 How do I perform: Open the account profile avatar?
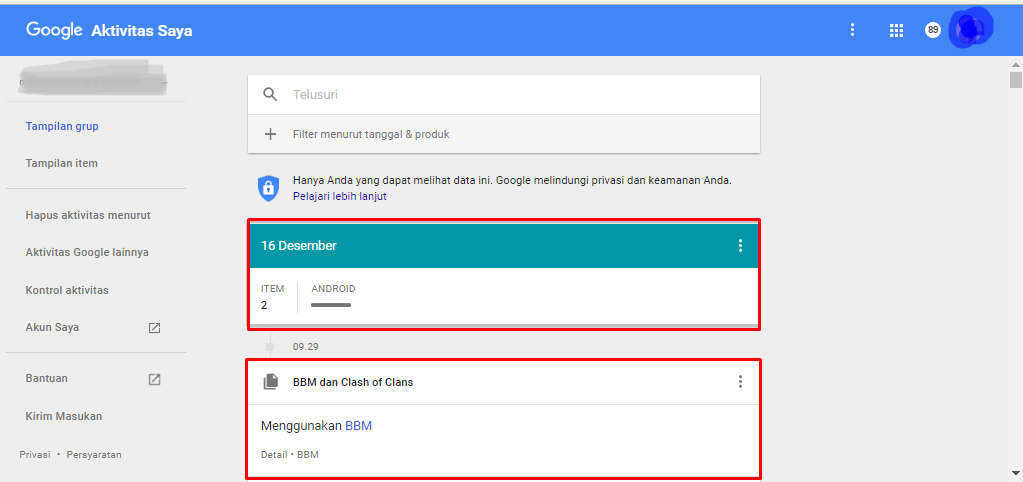click(x=971, y=29)
